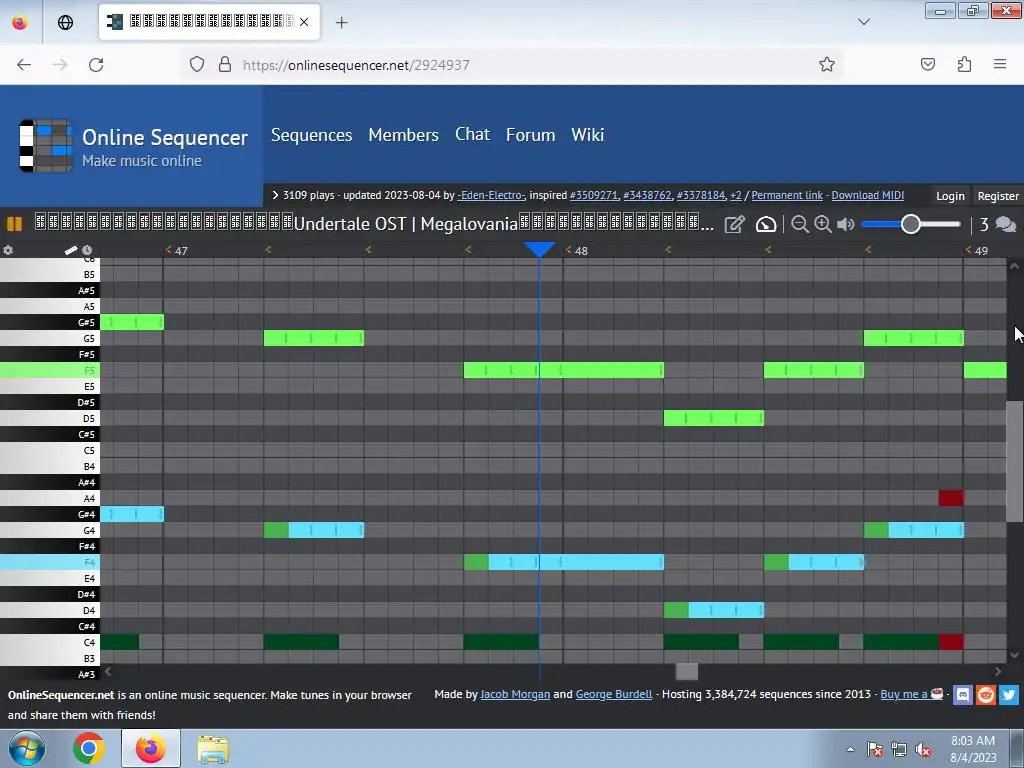Select the red A4 note block
The width and height of the screenshot is (1024, 768).
(951, 498)
